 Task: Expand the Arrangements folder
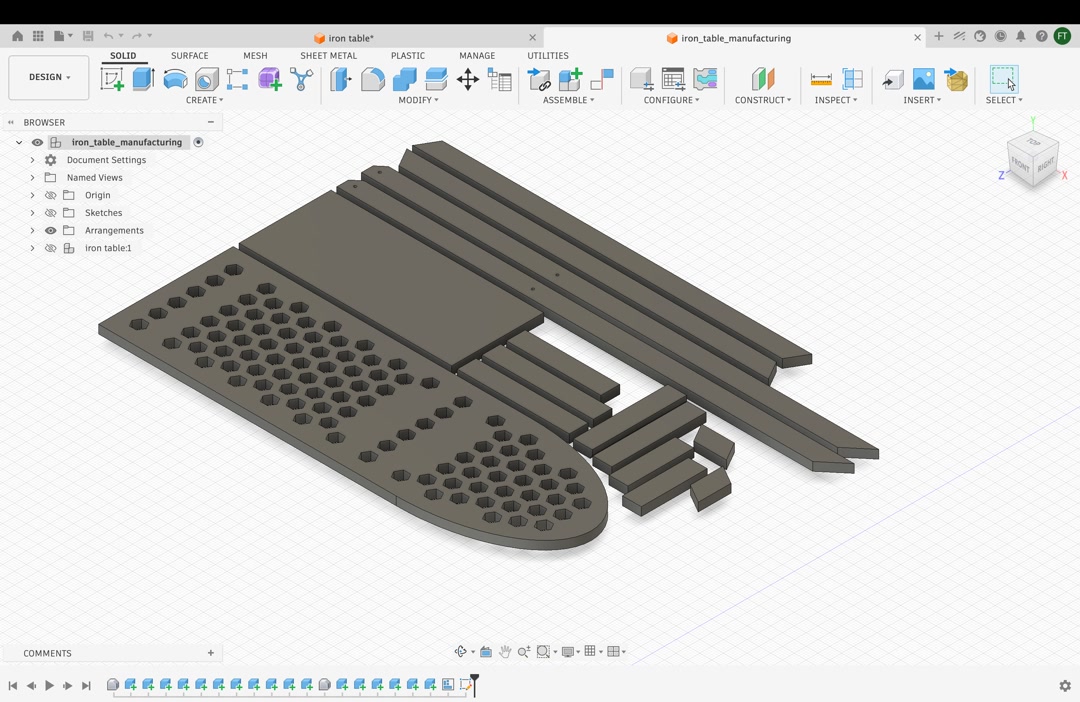click(x=32, y=230)
